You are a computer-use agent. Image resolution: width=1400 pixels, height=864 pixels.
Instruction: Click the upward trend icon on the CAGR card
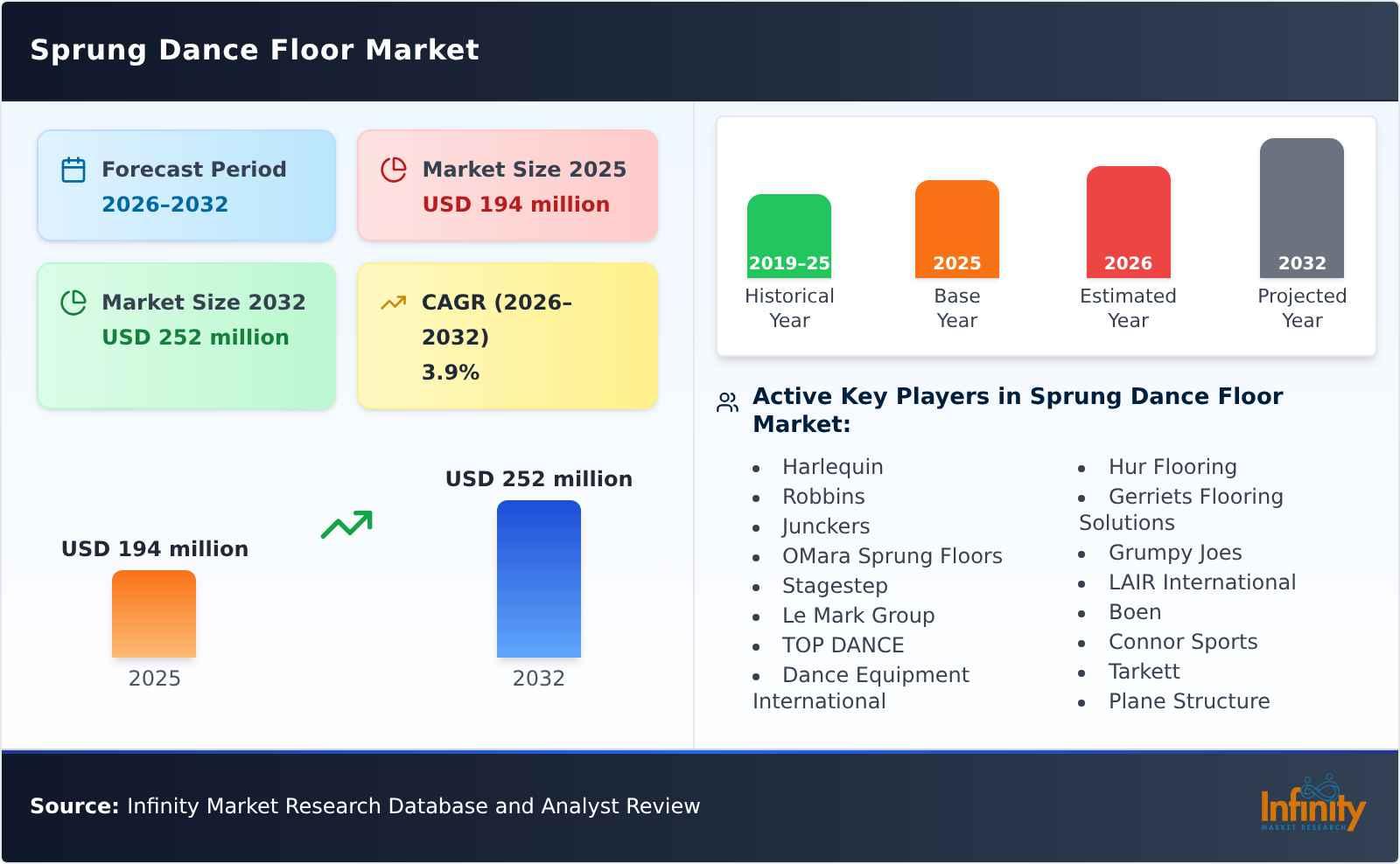tap(394, 302)
